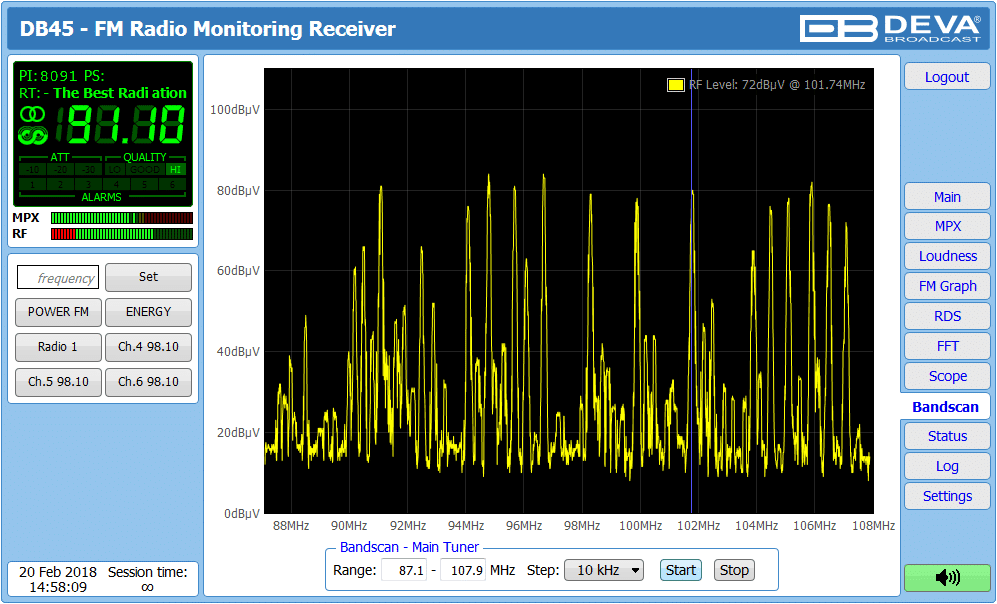Click the speaker audio listen button
This screenshot has width=997, height=604.
[x=946, y=577]
